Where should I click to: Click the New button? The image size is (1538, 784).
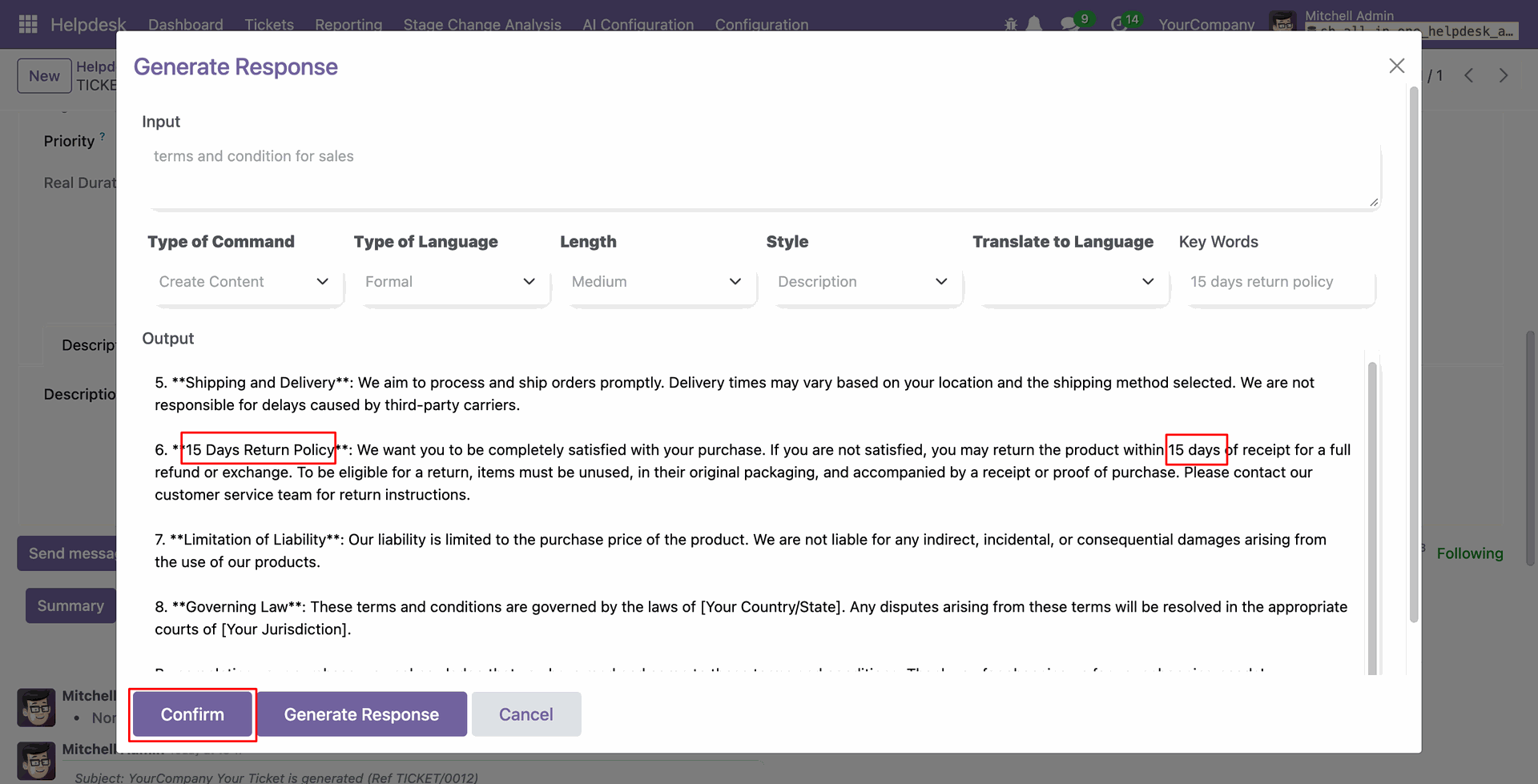[44, 76]
